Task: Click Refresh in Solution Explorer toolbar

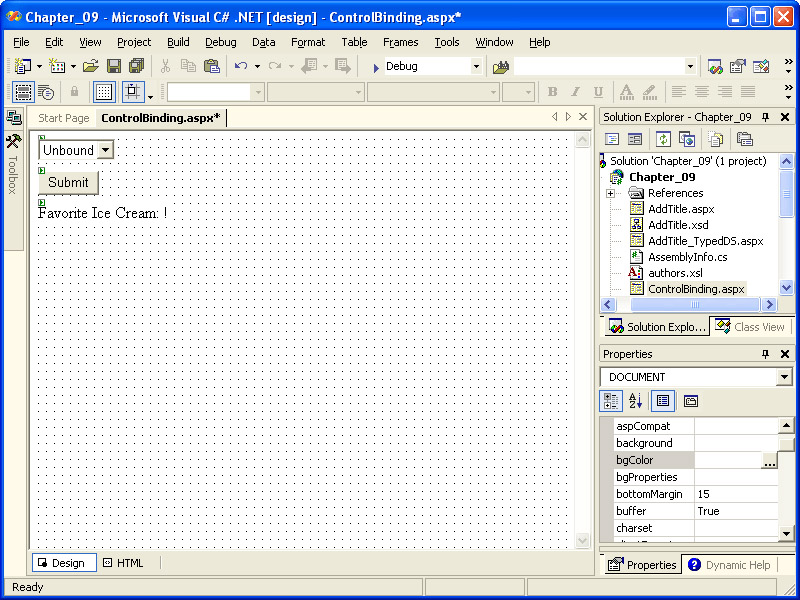Action: click(x=663, y=139)
